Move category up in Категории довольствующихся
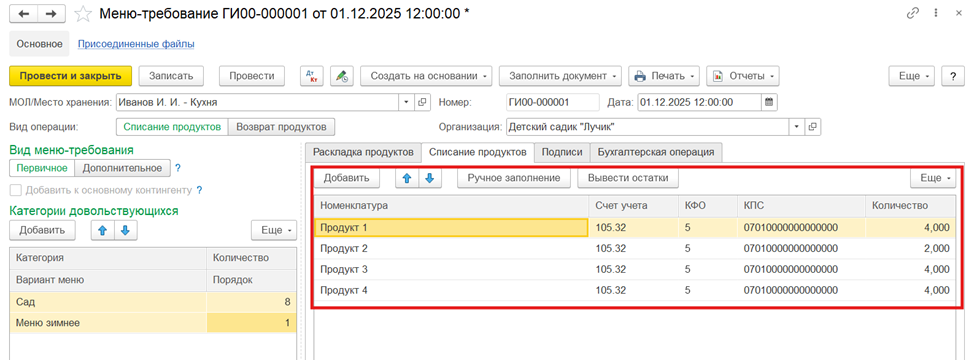The width and height of the screenshot is (974, 360). [x=102, y=230]
